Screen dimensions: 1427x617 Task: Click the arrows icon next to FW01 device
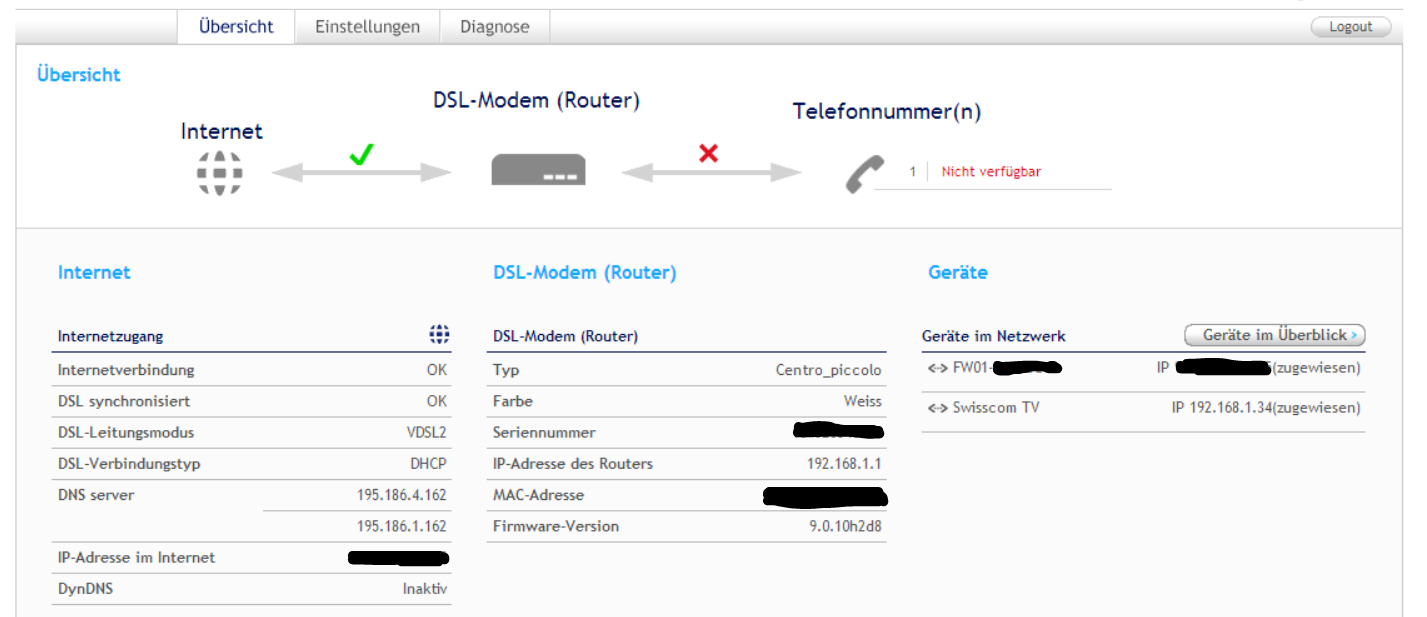[x=937, y=368]
